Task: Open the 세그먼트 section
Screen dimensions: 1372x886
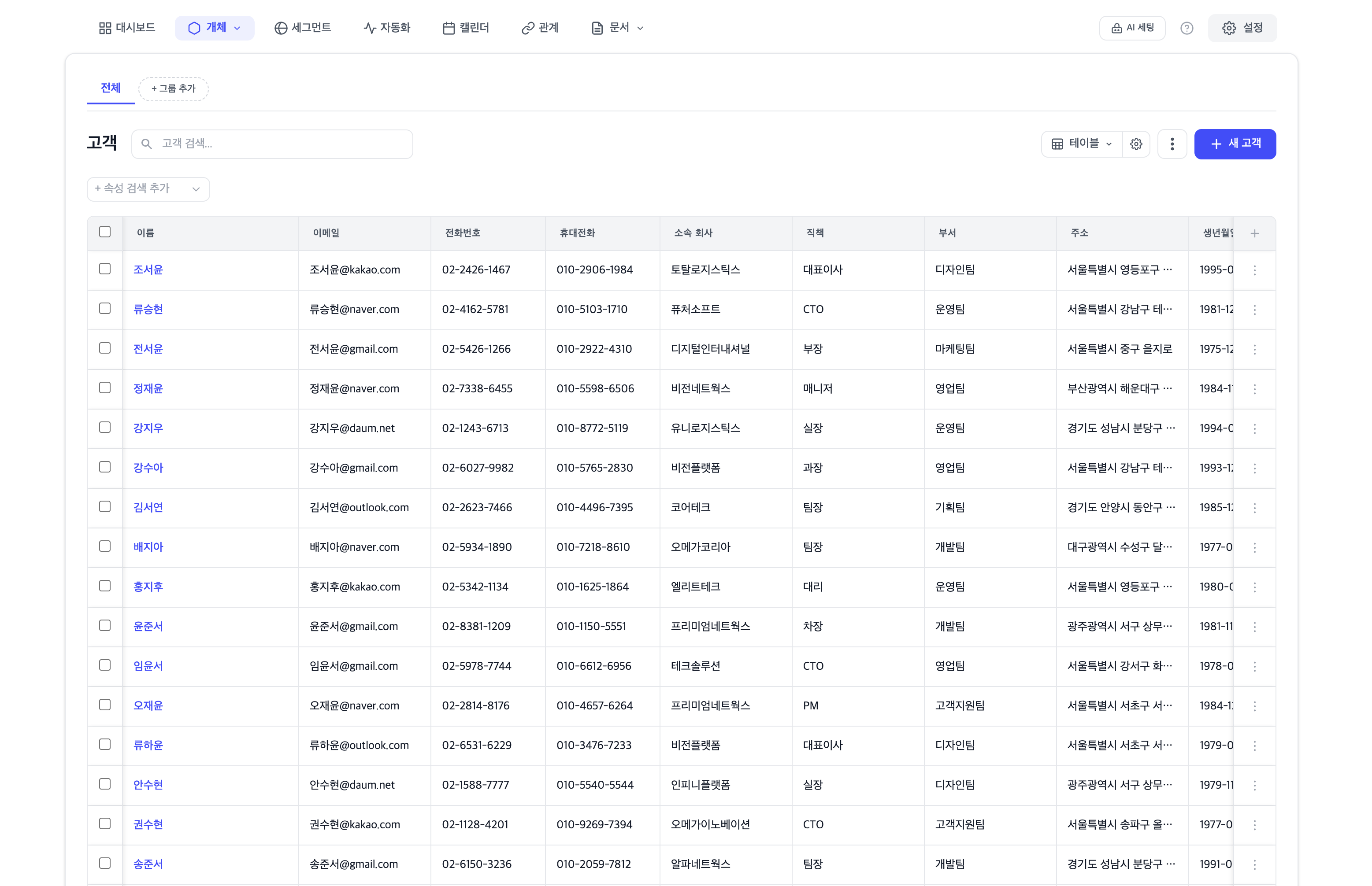Action: click(303, 28)
